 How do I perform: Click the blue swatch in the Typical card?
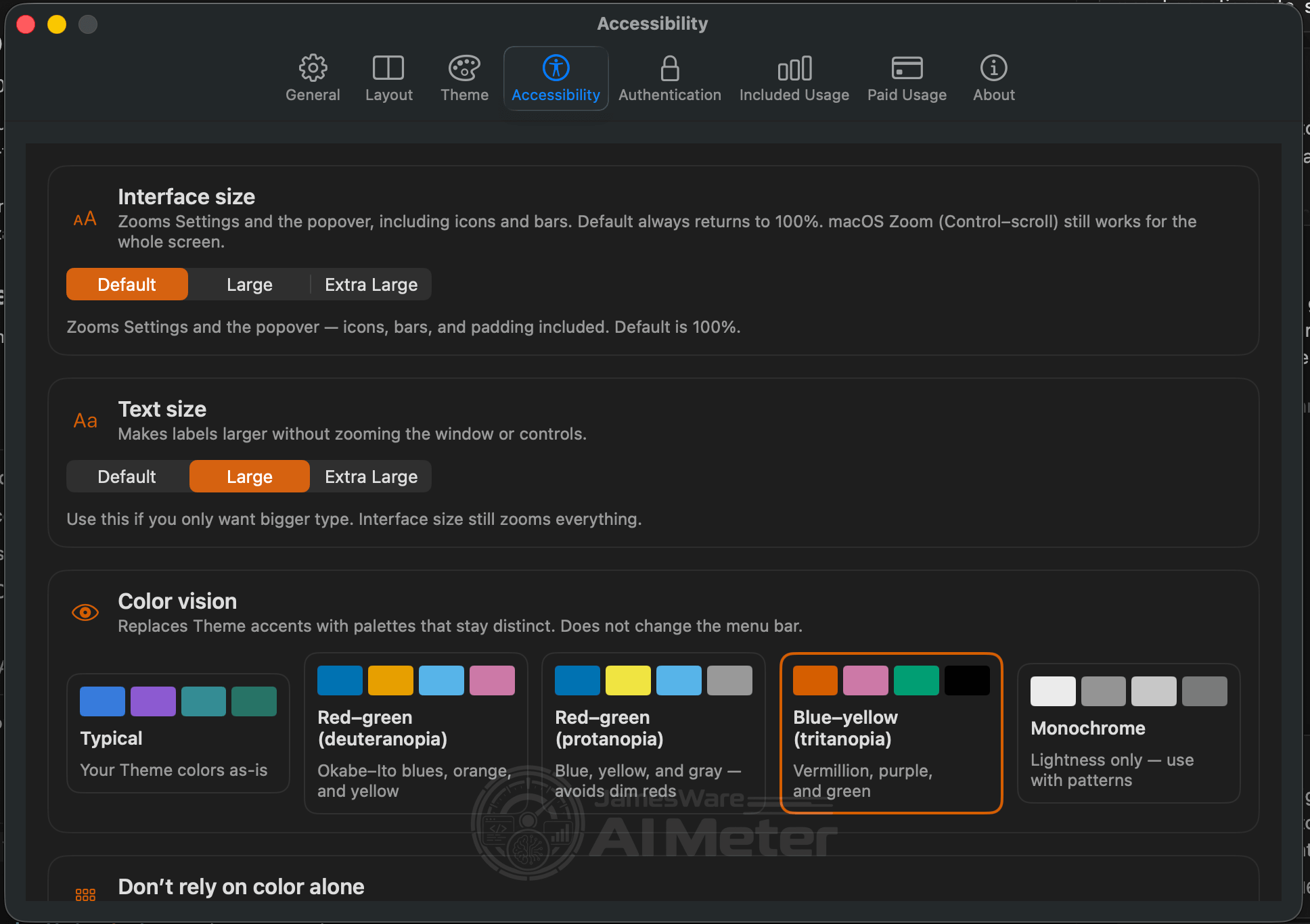click(102, 701)
